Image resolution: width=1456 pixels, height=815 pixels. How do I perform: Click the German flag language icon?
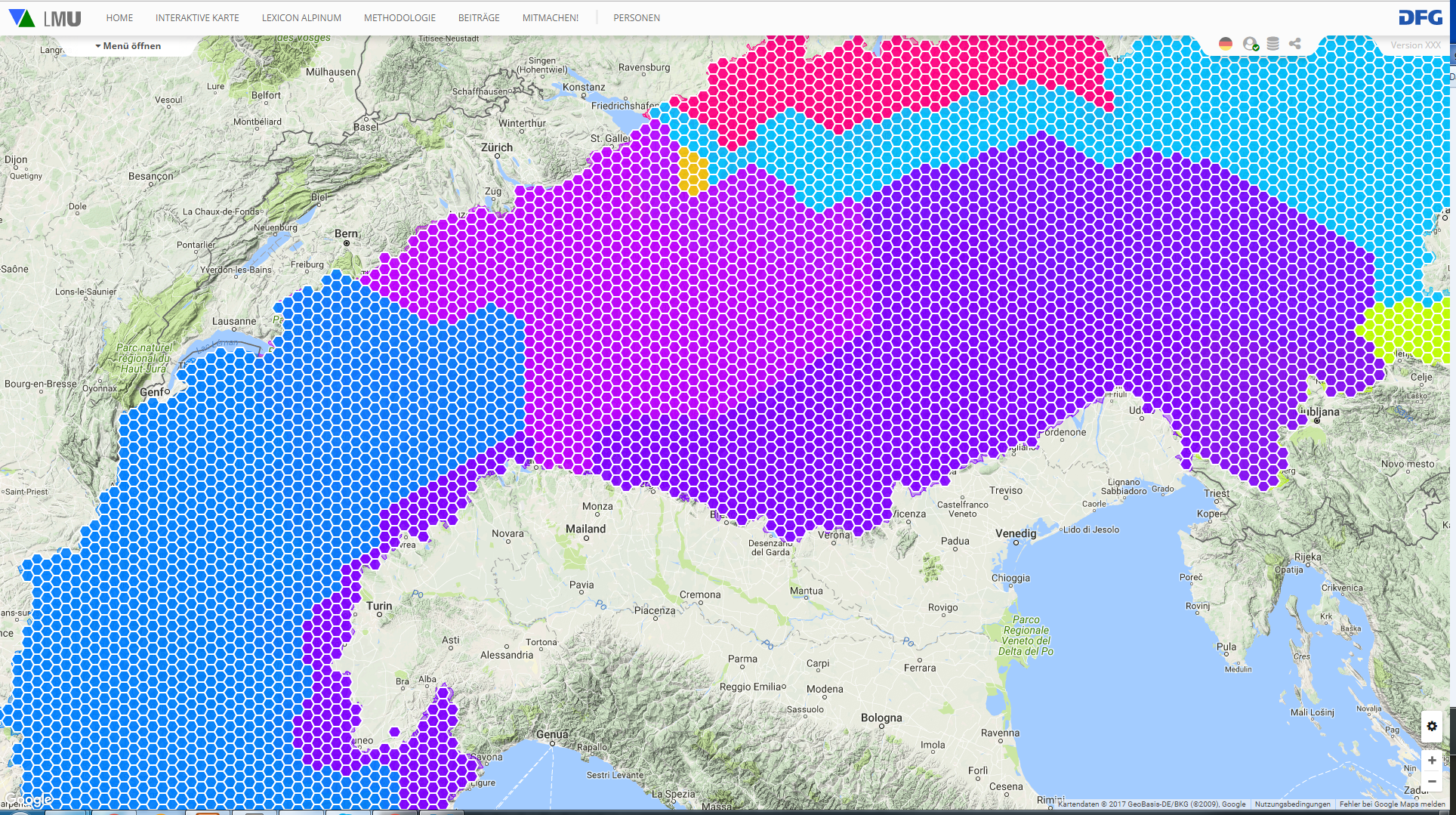(1226, 45)
